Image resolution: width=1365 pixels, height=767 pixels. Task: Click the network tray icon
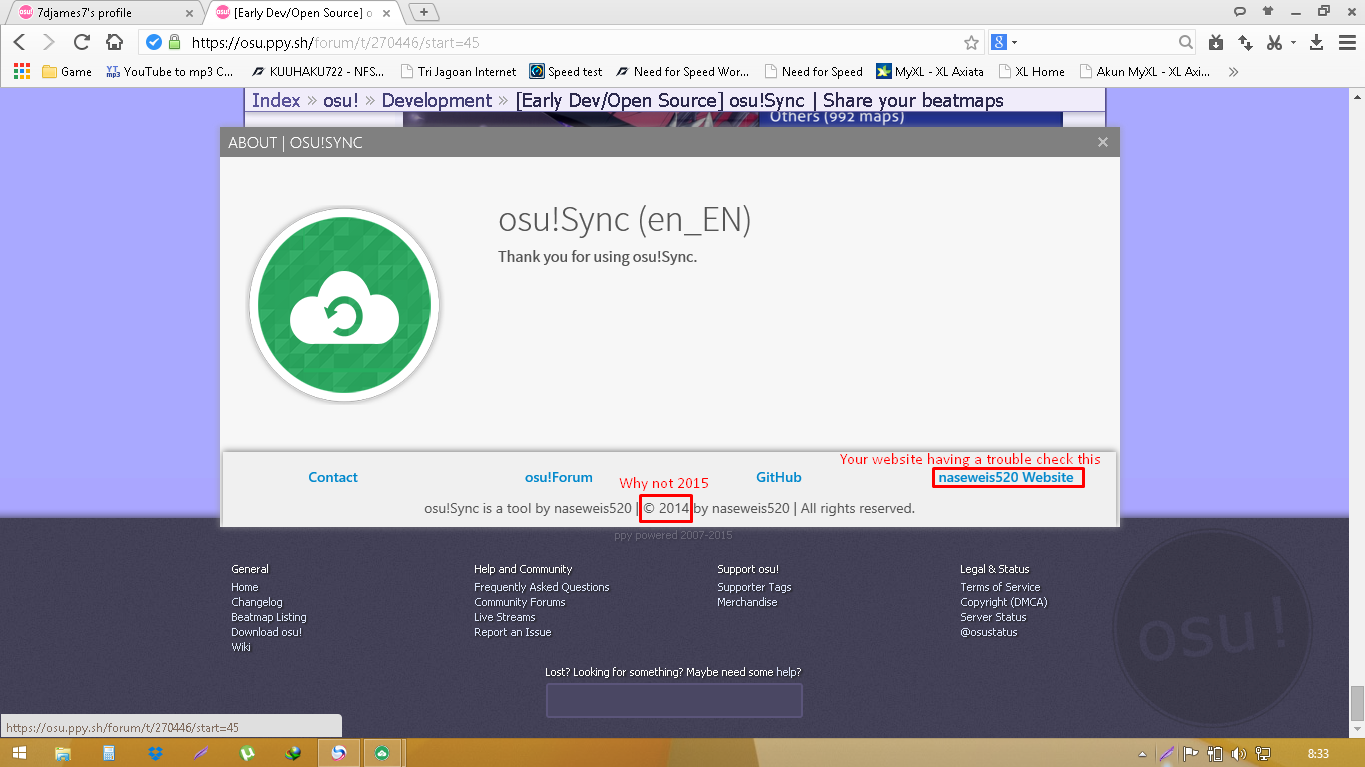click(1263, 754)
